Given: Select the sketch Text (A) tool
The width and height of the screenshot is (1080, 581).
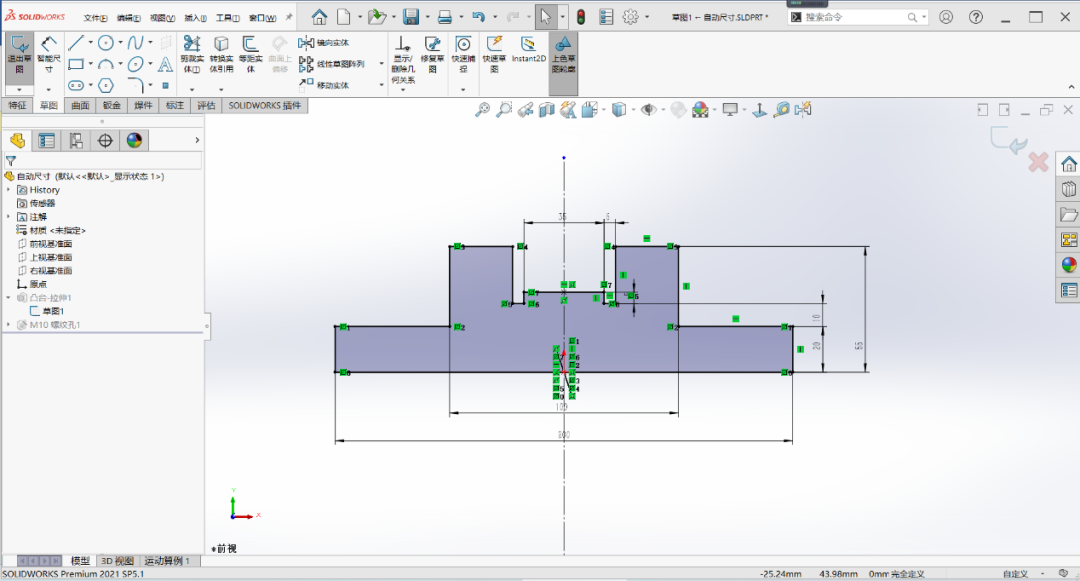Looking at the screenshot, I should pos(165,65).
